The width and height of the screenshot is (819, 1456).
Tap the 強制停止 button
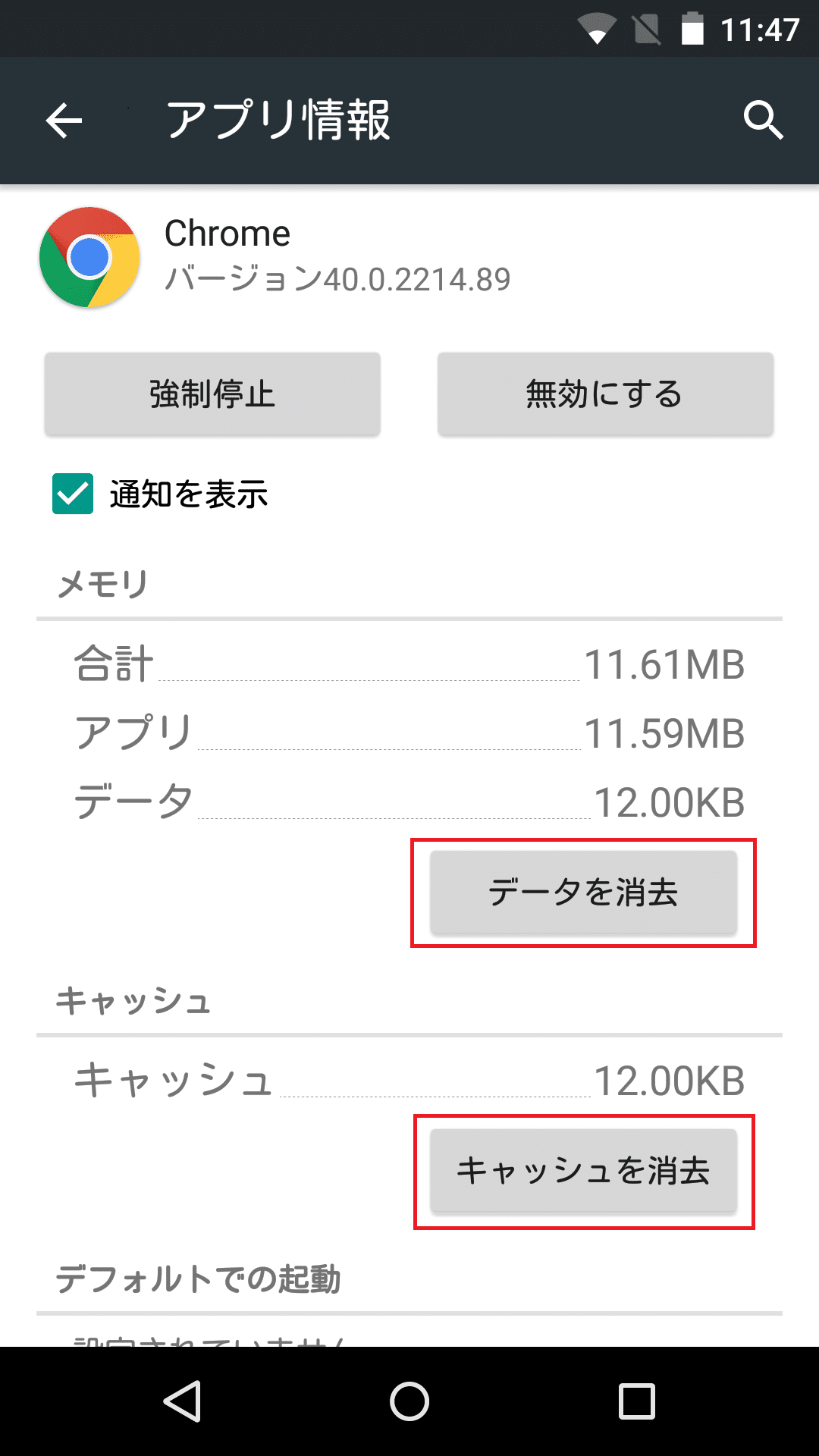[x=212, y=394]
